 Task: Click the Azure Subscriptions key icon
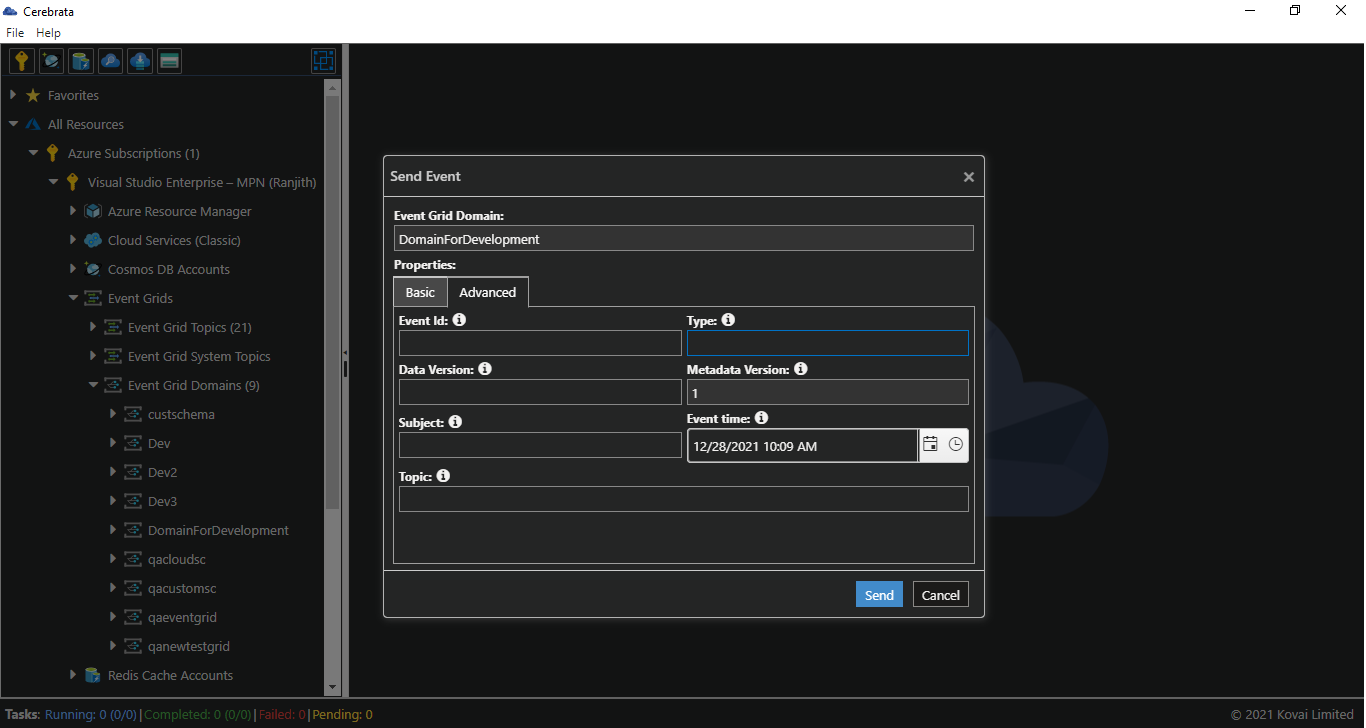[x=52, y=153]
